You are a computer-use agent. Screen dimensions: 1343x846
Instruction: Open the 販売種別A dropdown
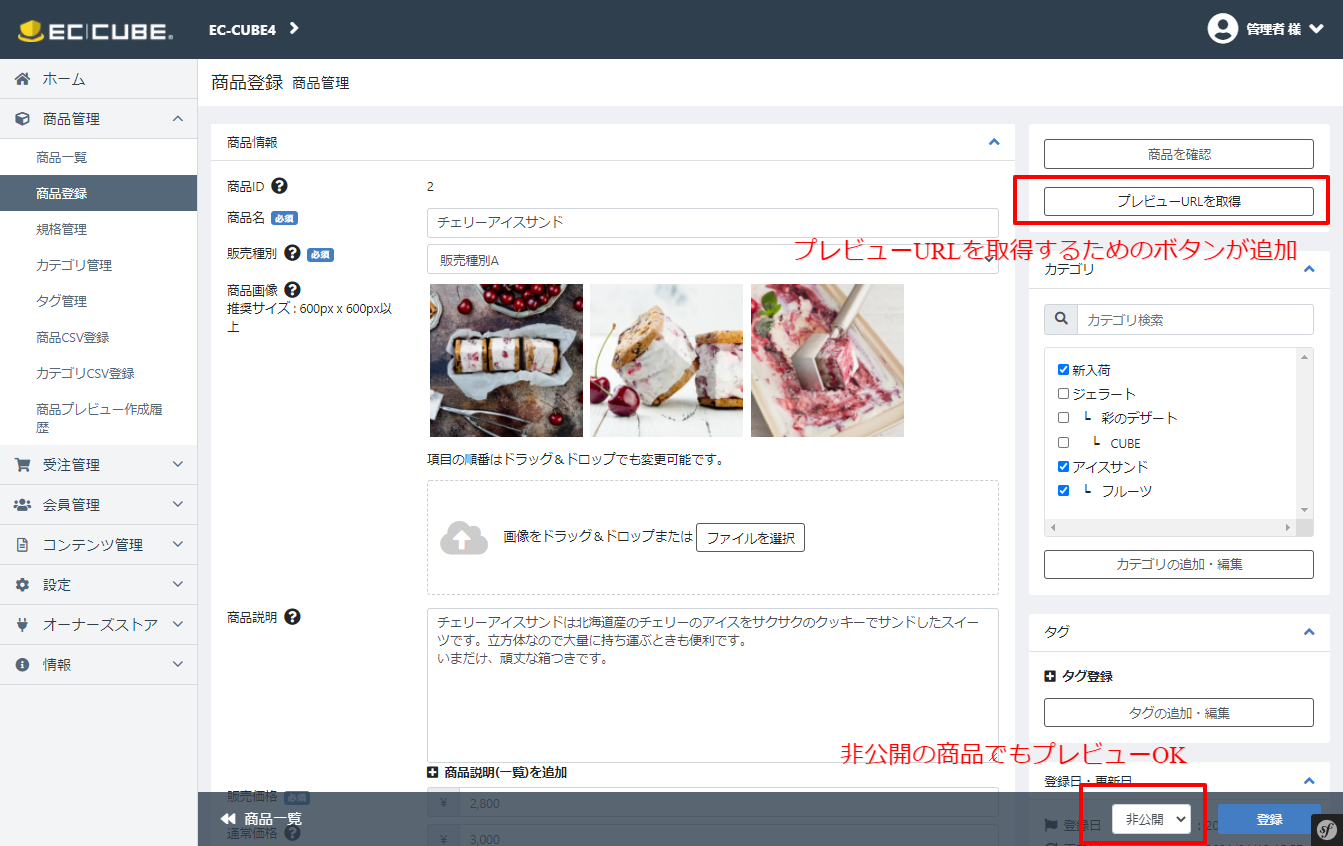click(x=712, y=260)
